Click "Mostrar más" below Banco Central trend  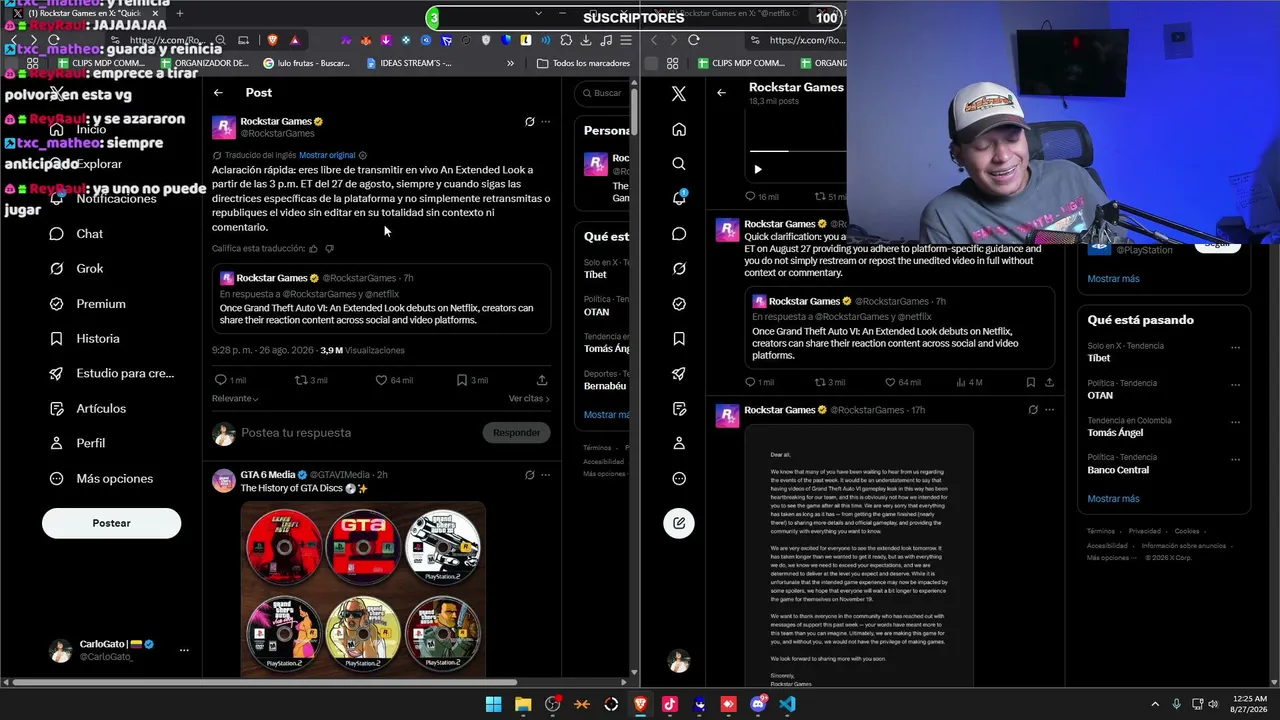click(x=1113, y=499)
